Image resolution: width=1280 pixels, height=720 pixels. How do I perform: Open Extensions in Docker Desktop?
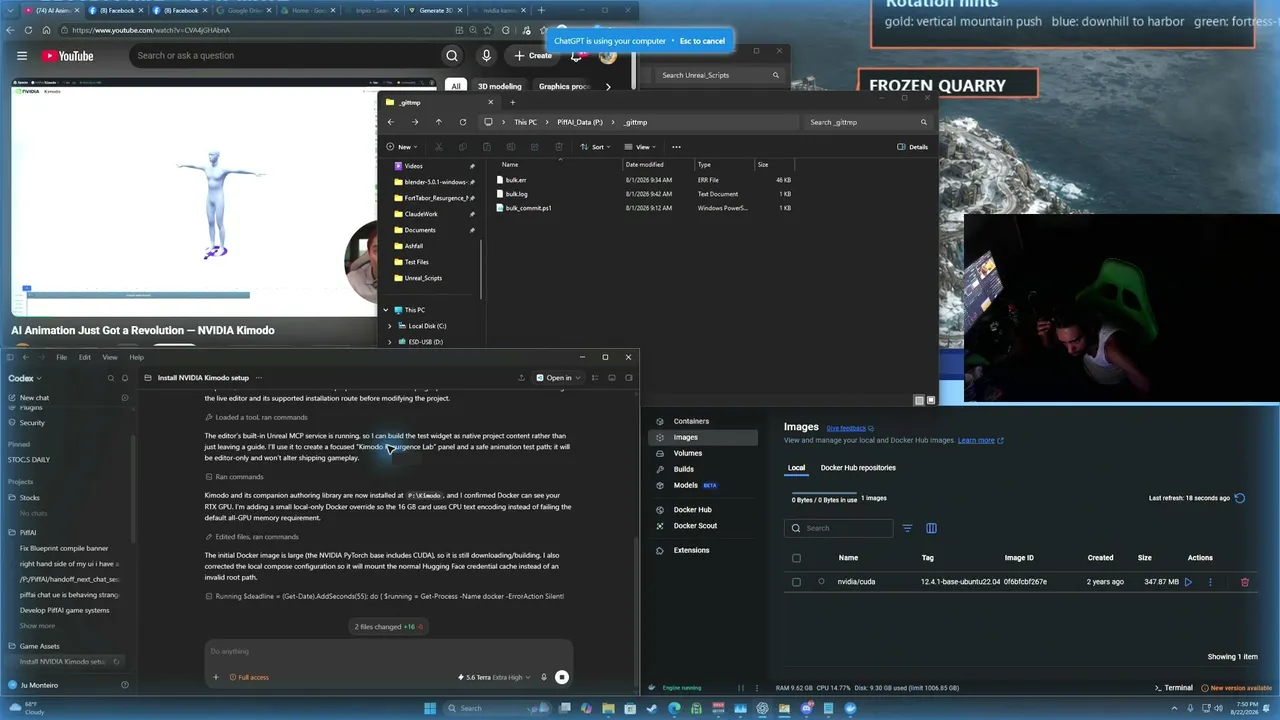(x=691, y=550)
